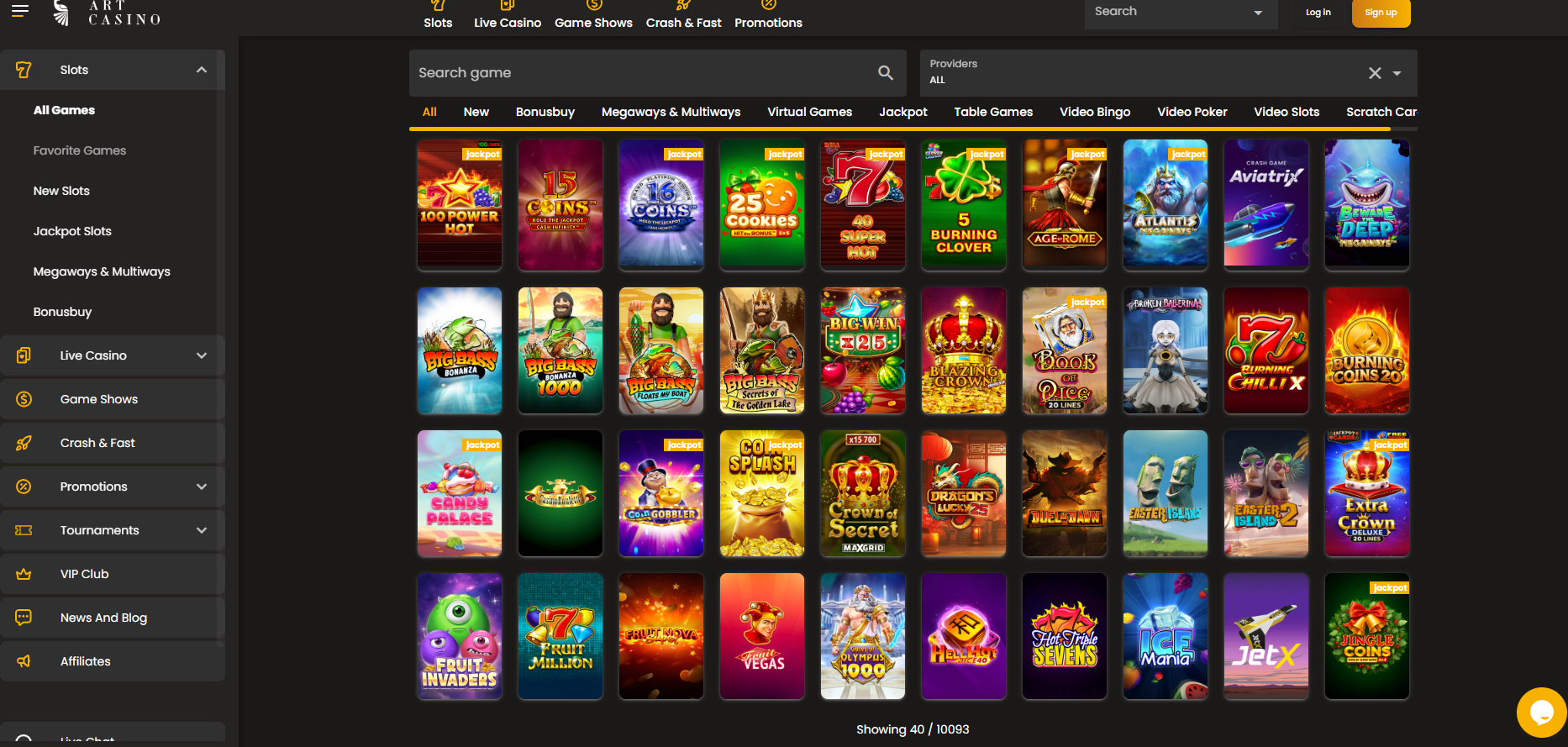This screenshot has height=747, width=1568.
Task: Open the Table Games tab
Action: point(993,112)
